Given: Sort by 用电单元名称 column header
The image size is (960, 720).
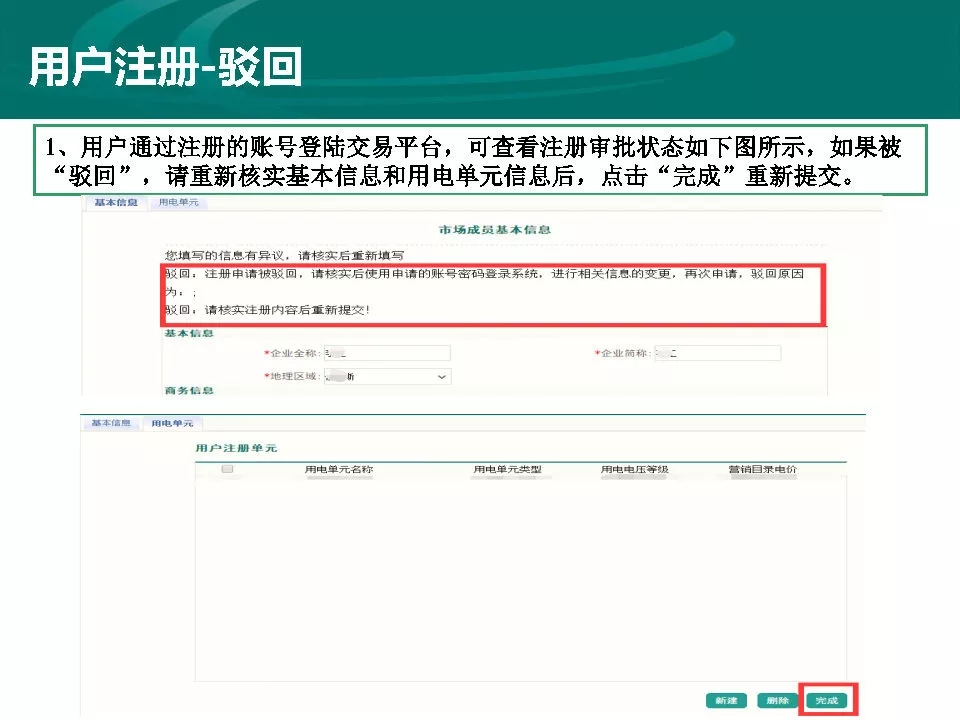Looking at the screenshot, I should coord(339,469).
